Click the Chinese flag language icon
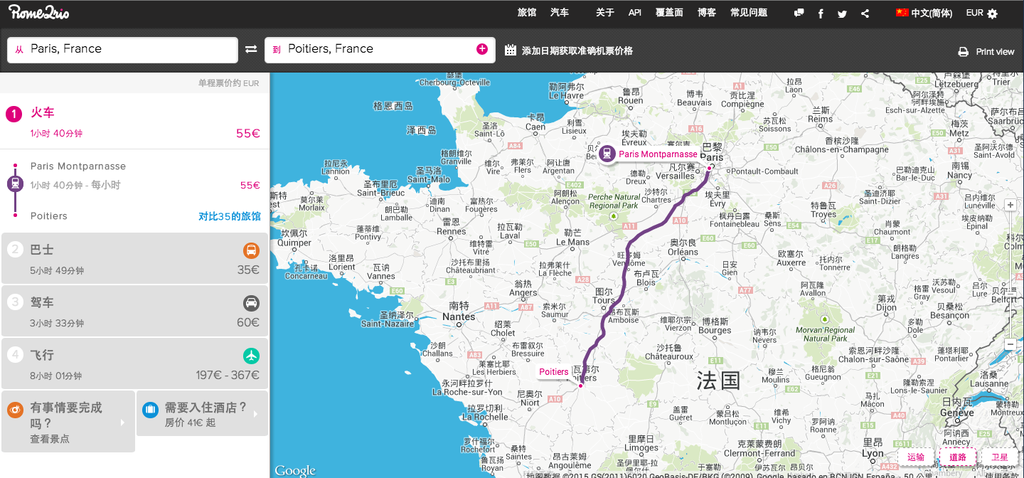 903,12
